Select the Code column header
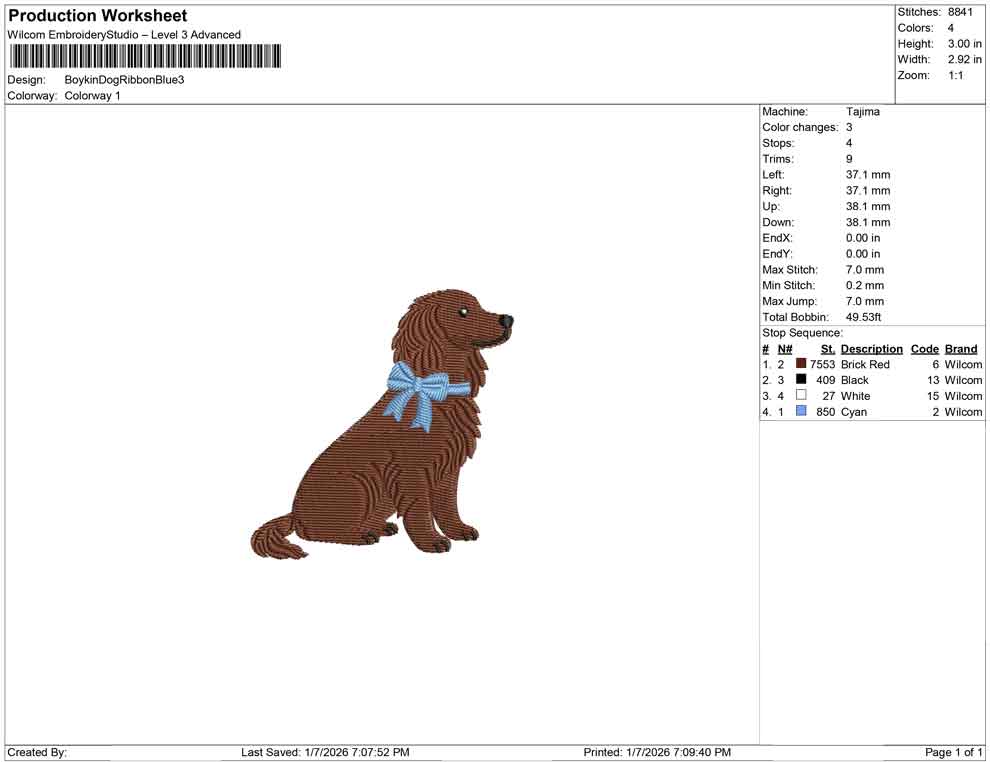The image size is (990, 762). pyautogui.click(x=924, y=348)
